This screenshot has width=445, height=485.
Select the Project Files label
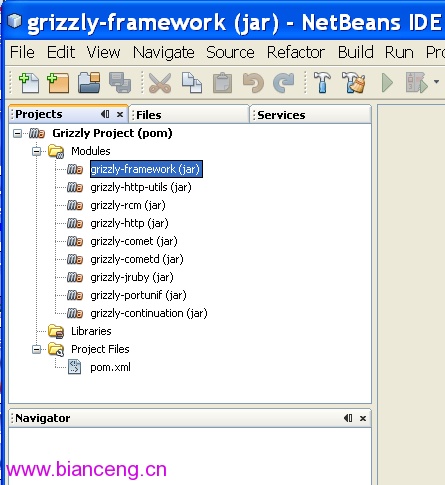100,349
